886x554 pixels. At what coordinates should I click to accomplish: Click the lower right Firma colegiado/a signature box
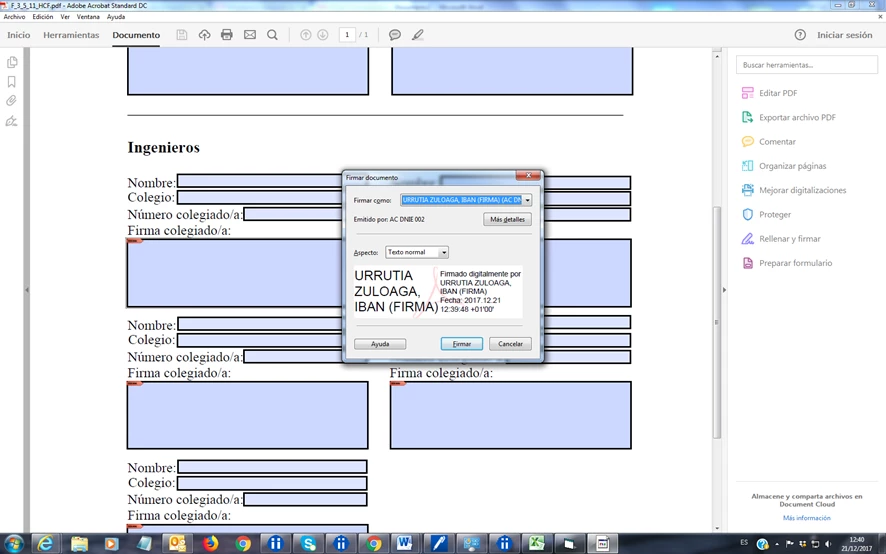511,415
